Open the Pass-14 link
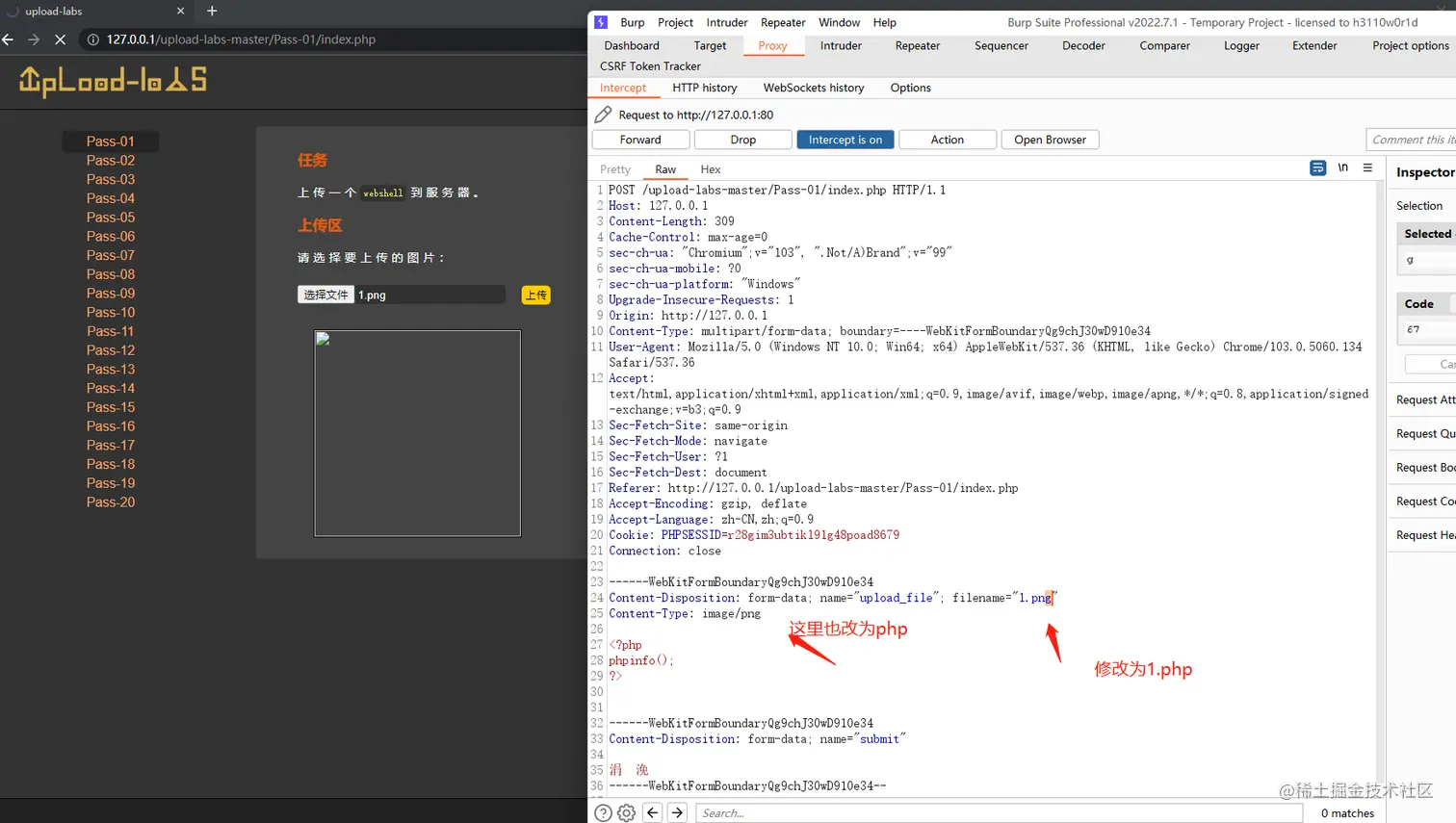Image resolution: width=1456 pixels, height=823 pixels. 111,388
